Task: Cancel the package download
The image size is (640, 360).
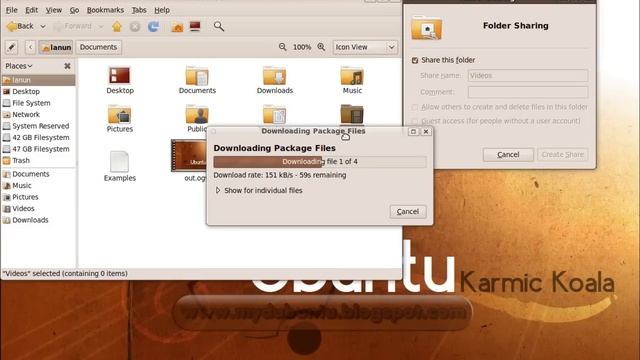Action: coord(408,211)
